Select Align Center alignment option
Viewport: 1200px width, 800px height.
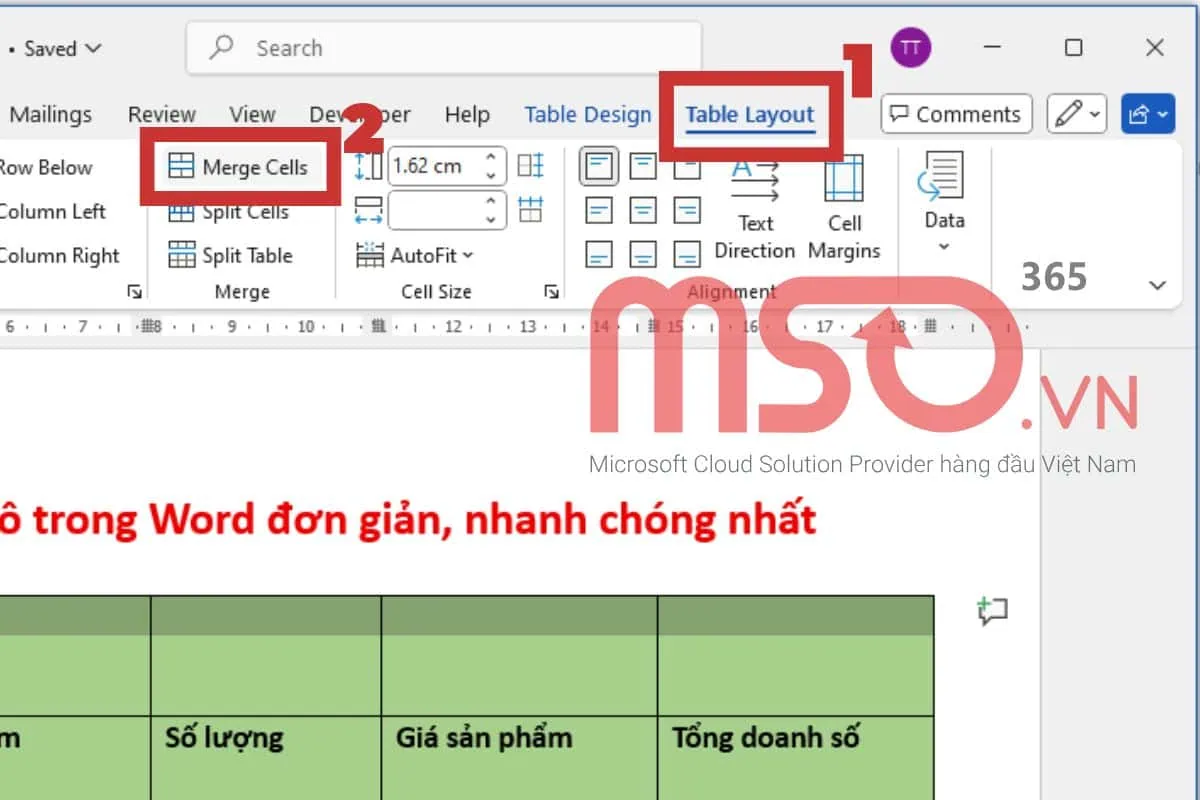pyautogui.click(x=641, y=210)
